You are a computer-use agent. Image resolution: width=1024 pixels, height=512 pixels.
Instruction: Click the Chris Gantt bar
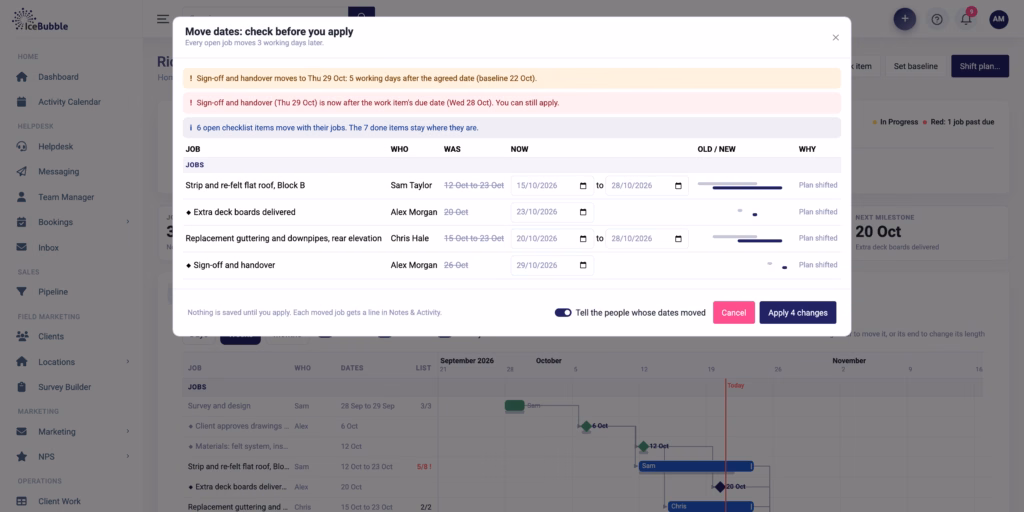[x=710, y=506]
